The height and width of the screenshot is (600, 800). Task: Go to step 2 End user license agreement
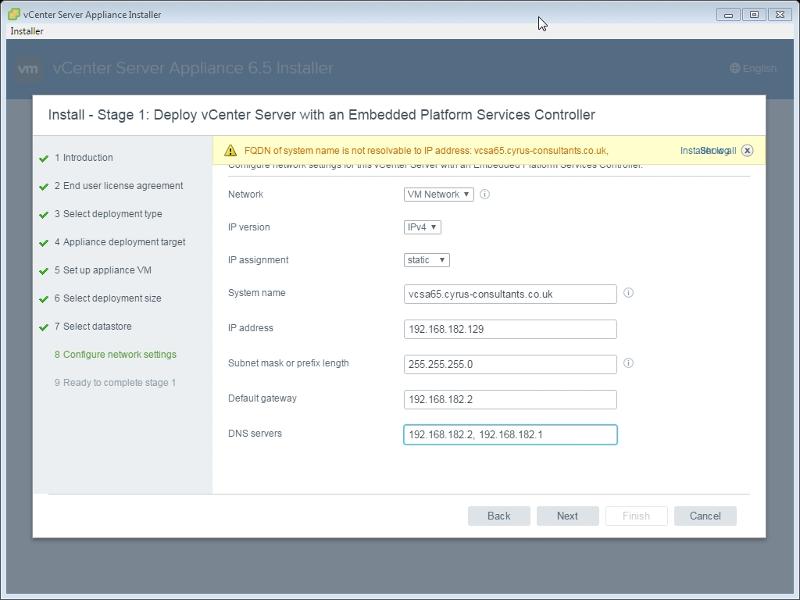pos(118,186)
